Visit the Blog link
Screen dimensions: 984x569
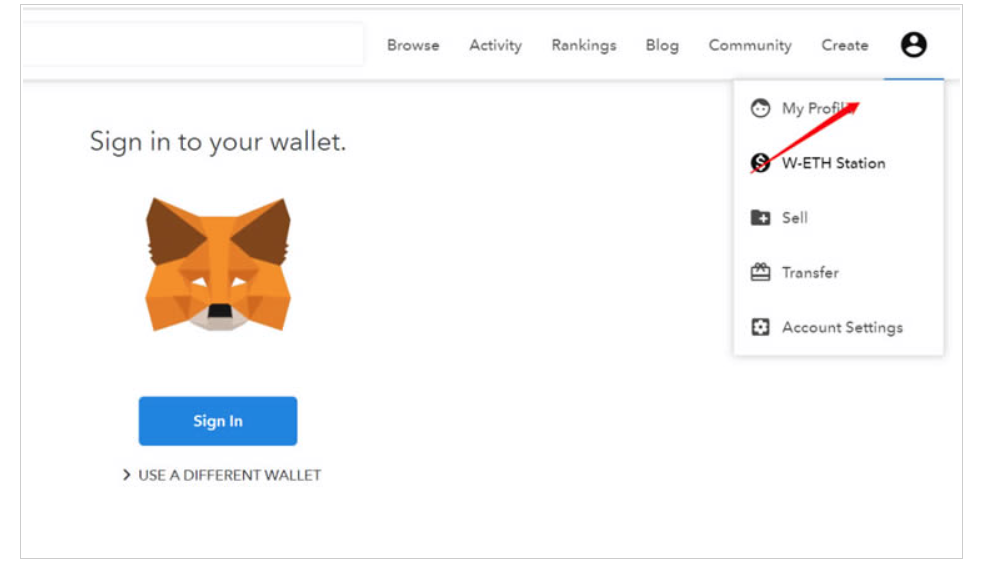tap(662, 45)
